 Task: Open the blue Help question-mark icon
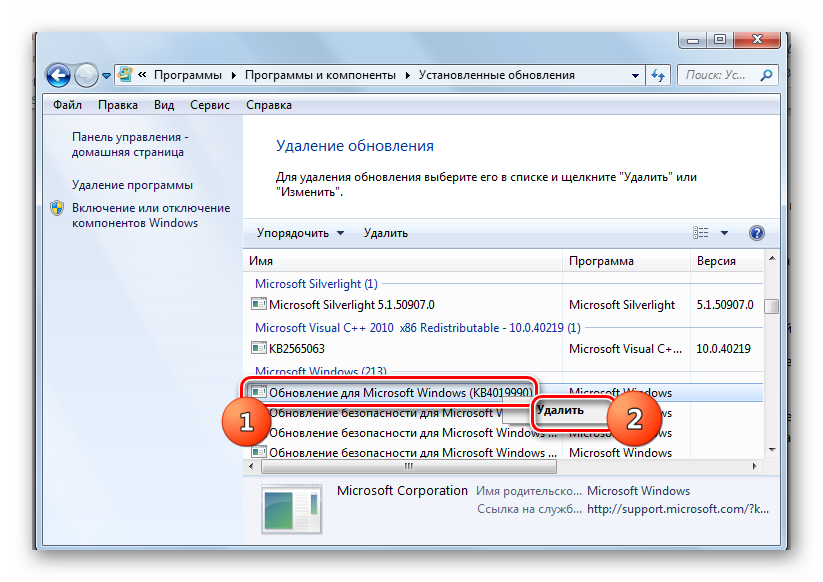coord(756,233)
